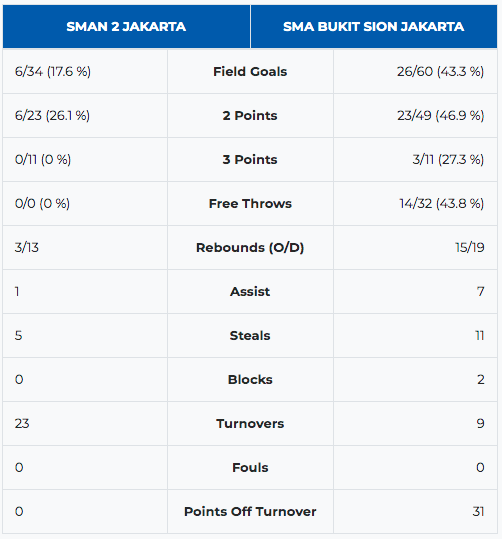Click the Points Off Turnover label
502x539 pixels.
click(250, 512)
